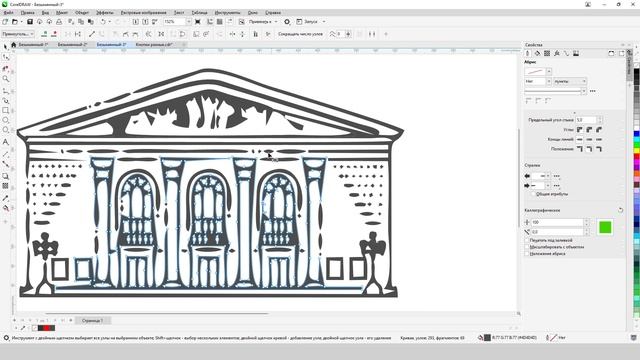Open the 'Объект' menu
Viewport: 640px width, 360px height.
point(82,13)
